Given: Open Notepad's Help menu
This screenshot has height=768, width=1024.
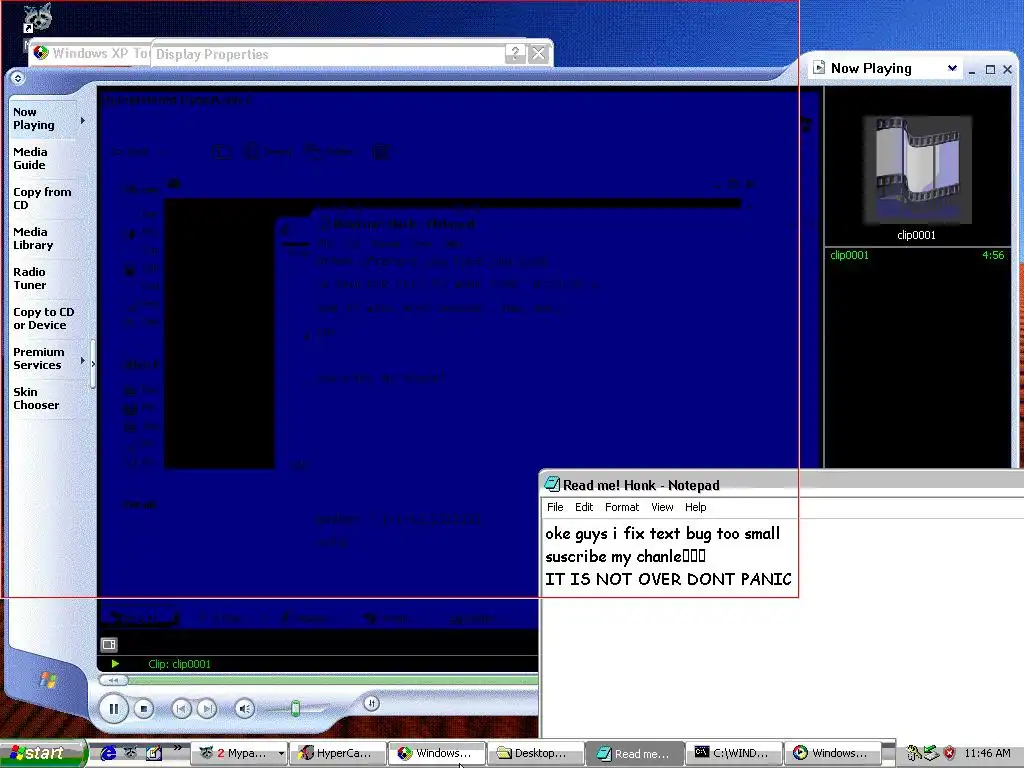Looking at the screenshot, I should [x=696, y=507].
